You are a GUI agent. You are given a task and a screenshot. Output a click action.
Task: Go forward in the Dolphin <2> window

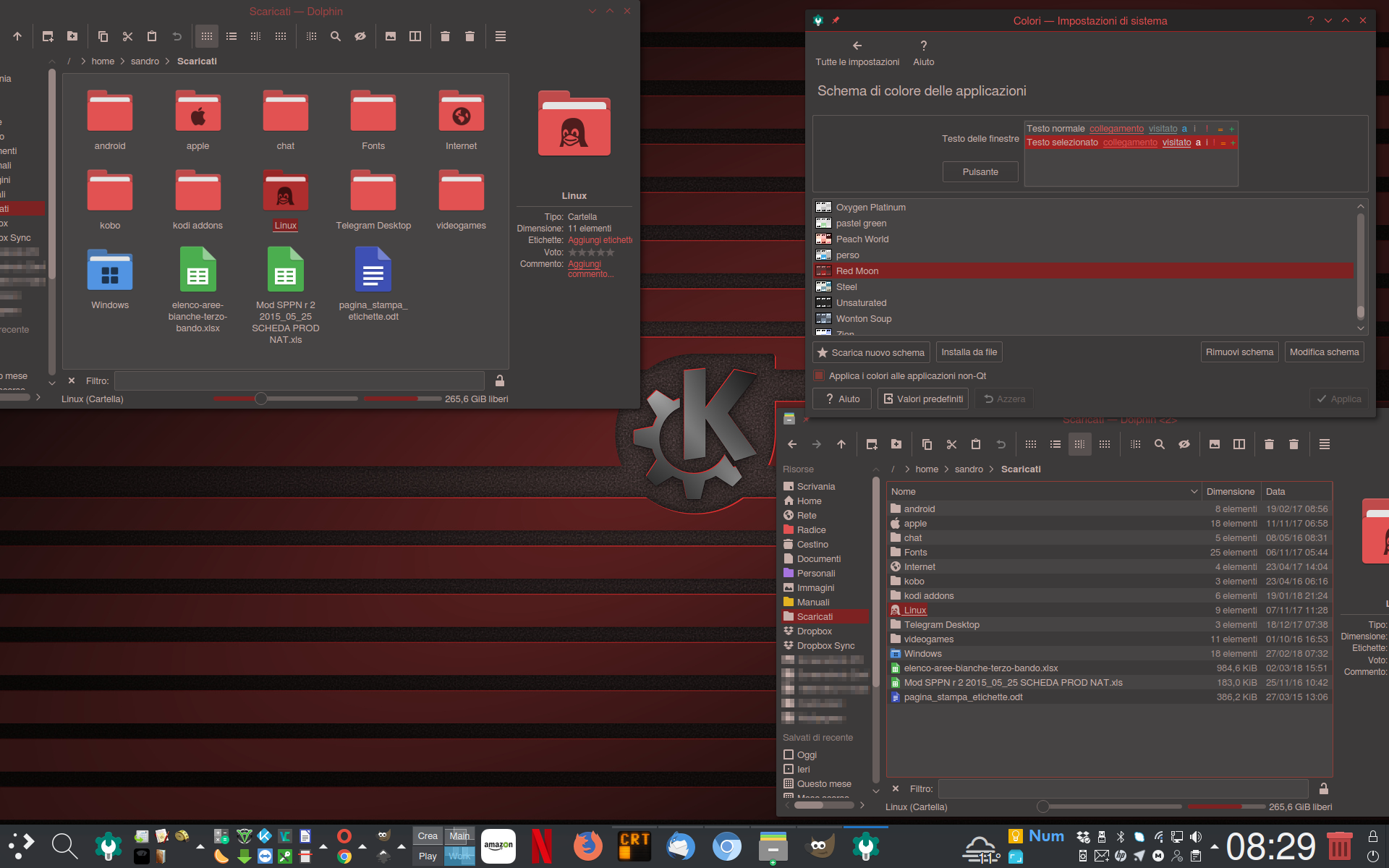(x=817, y=444)
